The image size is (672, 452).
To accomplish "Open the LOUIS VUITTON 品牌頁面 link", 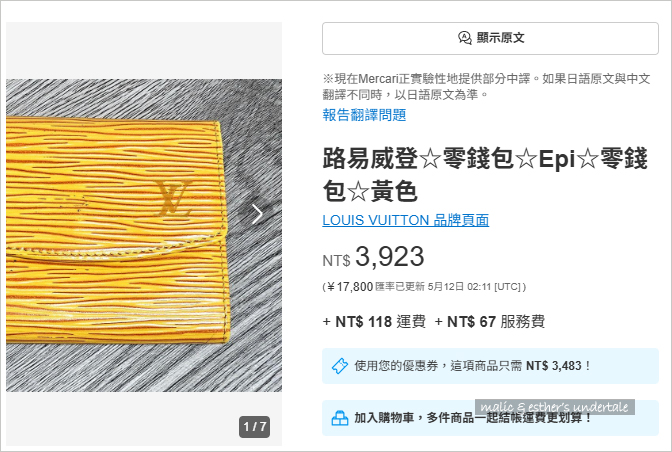I will click(405, 220).
